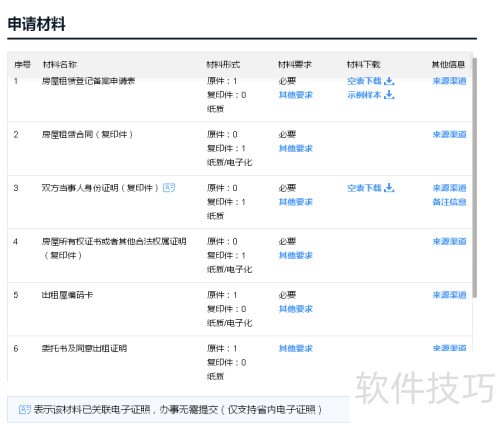The width and height of the screenshot is (500, 425).
Task: Click 其他信息 column header
Action: pyautogui.click(x=448, y=64)
